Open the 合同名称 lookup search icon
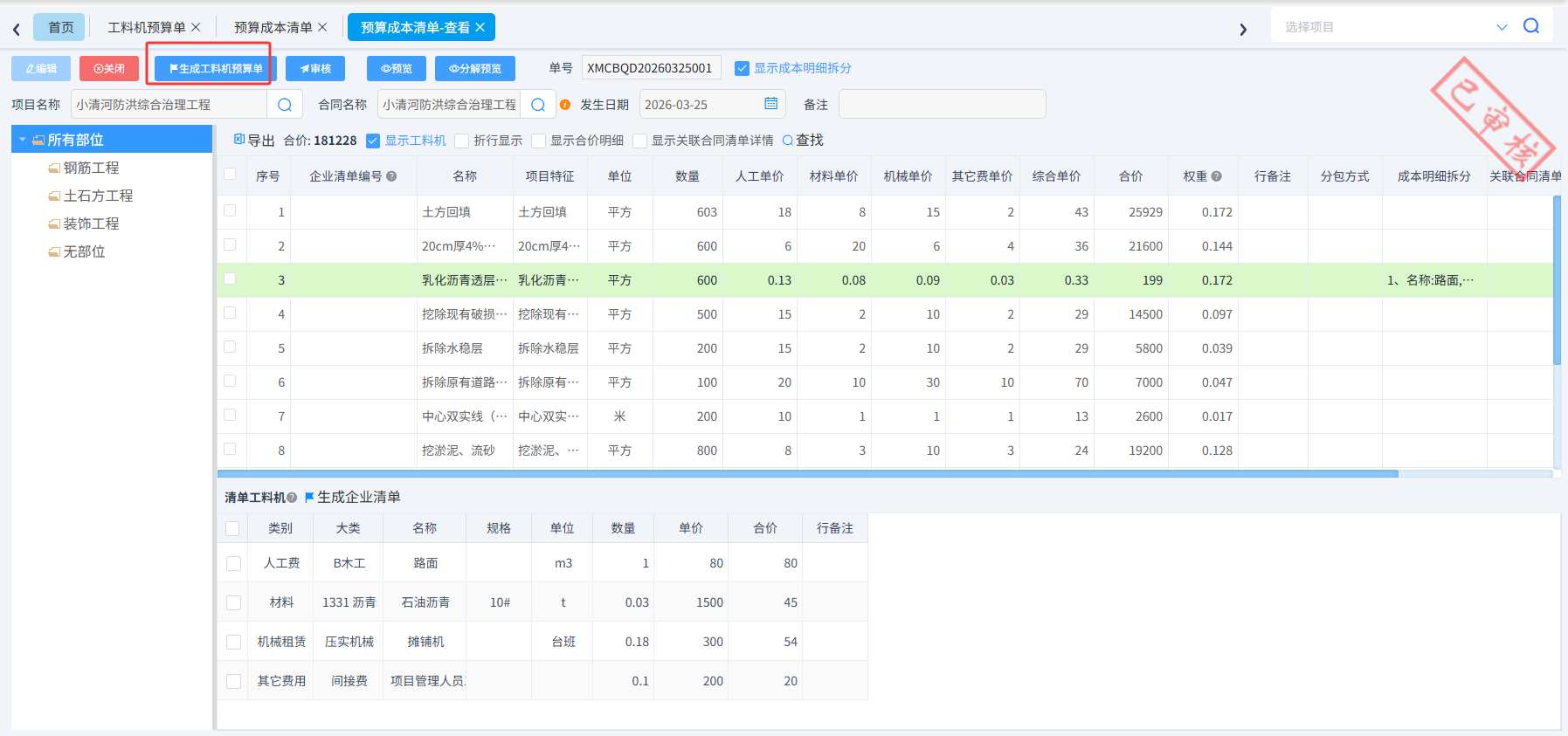This screenshot has height=736, width=1568. coord(538,105)
